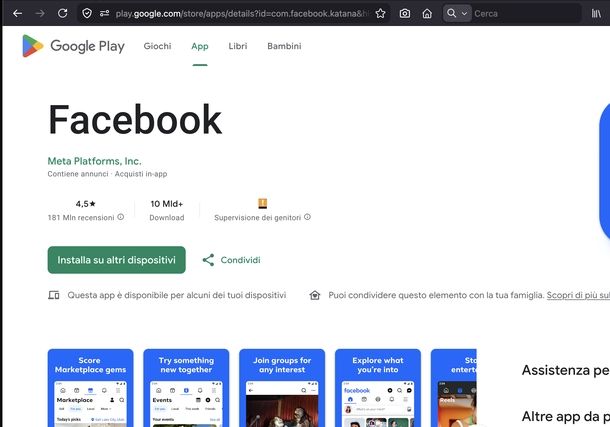Open the Explore what you're into screenshot
Image resolution: width=610 pixels, height=427 pixels.
378,388
